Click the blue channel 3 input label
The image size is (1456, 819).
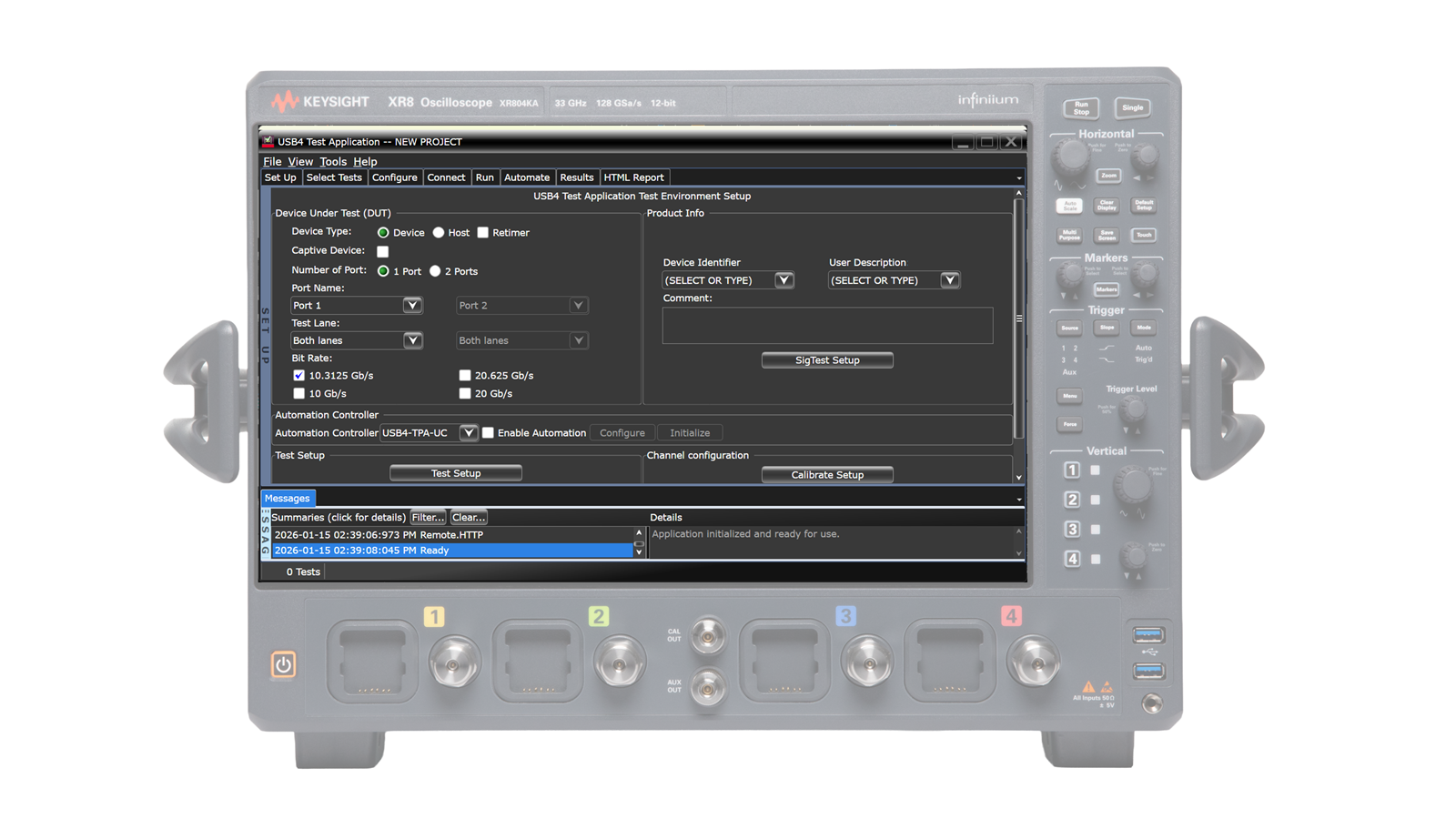pyautogui.click(x=845, y=617)
